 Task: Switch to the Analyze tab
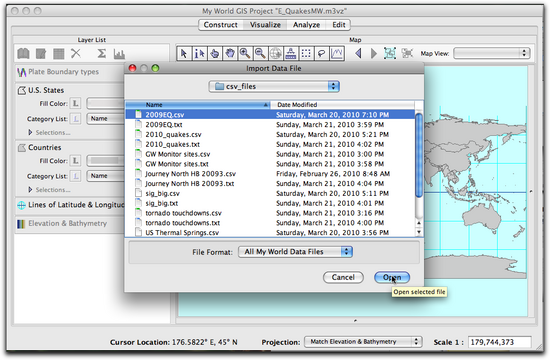pos(306,25)
